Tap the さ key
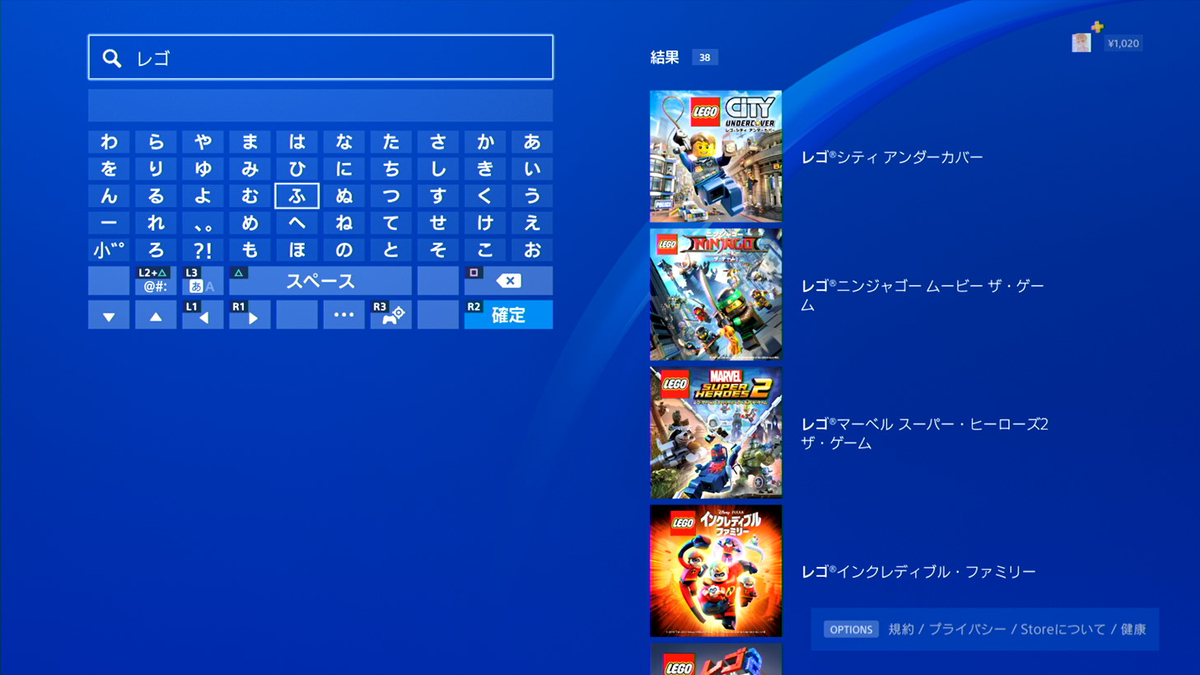 pyautogui.click(x=438, y=142)
